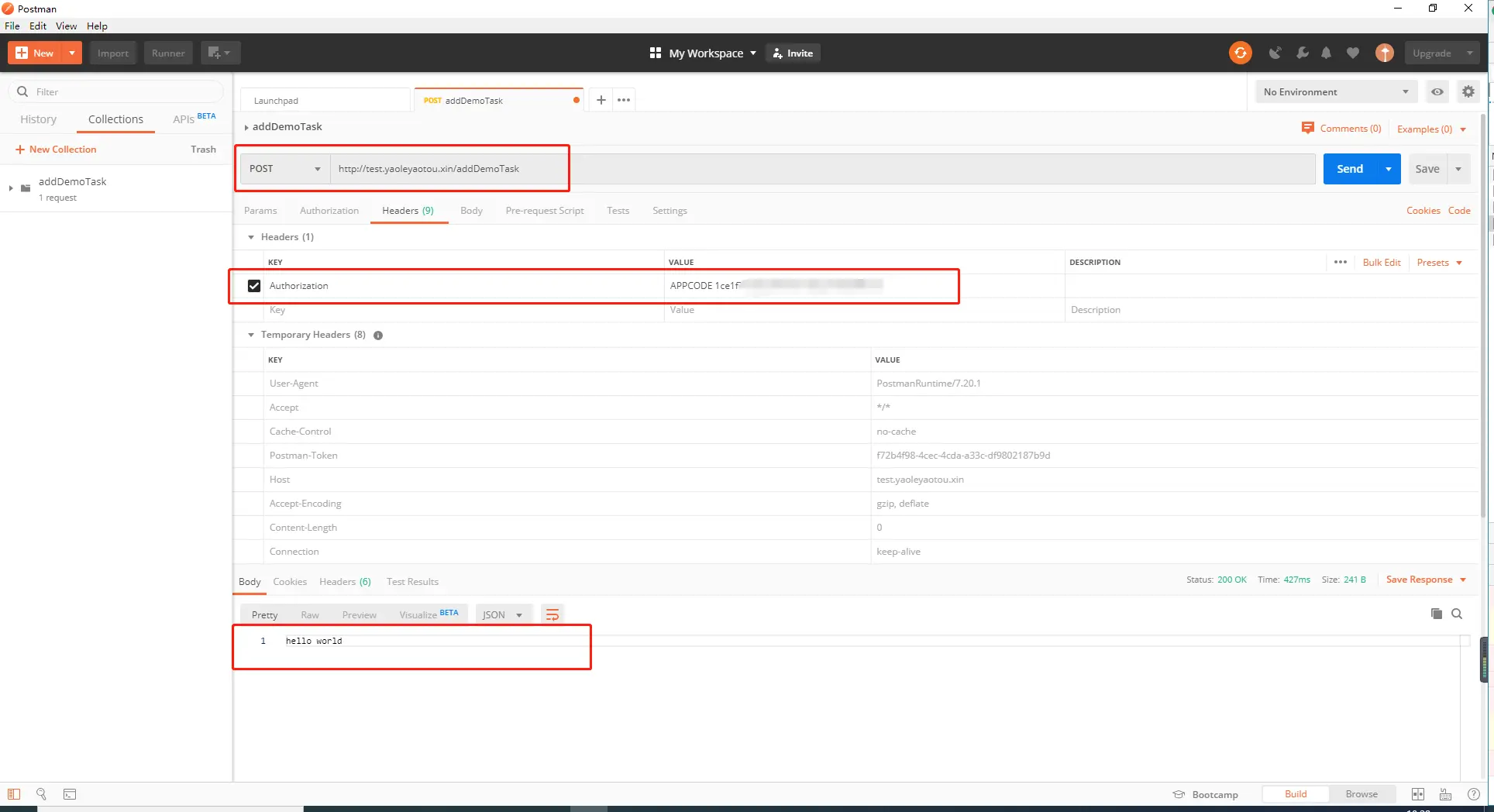This screenshot has width=1494, height=812.
Task: Click the Import button
Action: [x=113, y=53]
